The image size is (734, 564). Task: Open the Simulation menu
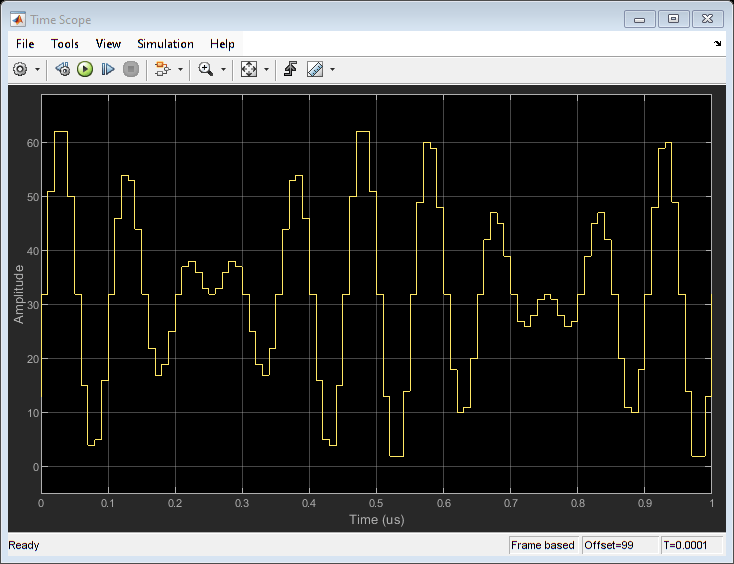(x=165, y=44)
